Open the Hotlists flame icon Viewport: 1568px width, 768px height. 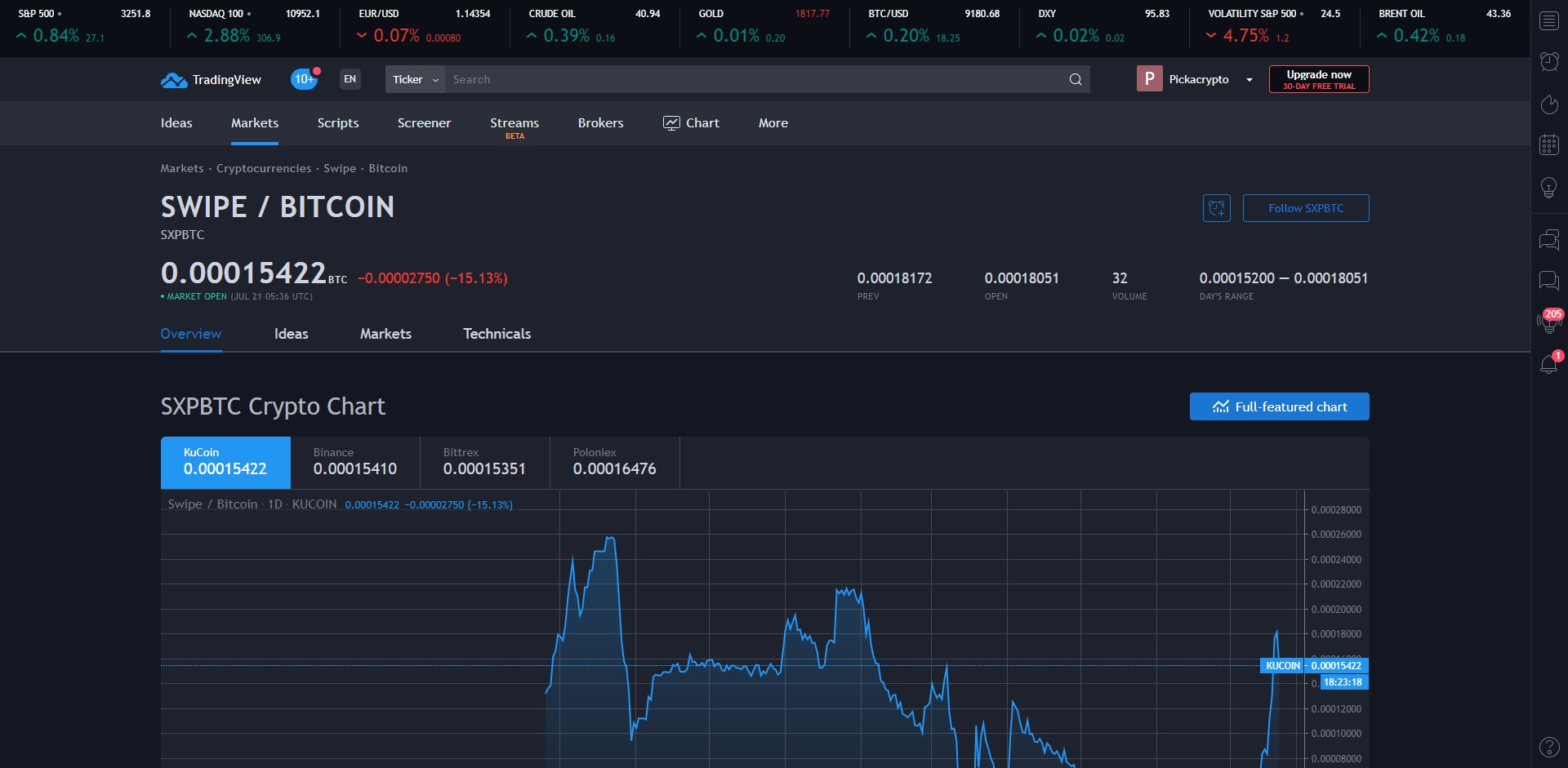click(x=1548, y=104)
